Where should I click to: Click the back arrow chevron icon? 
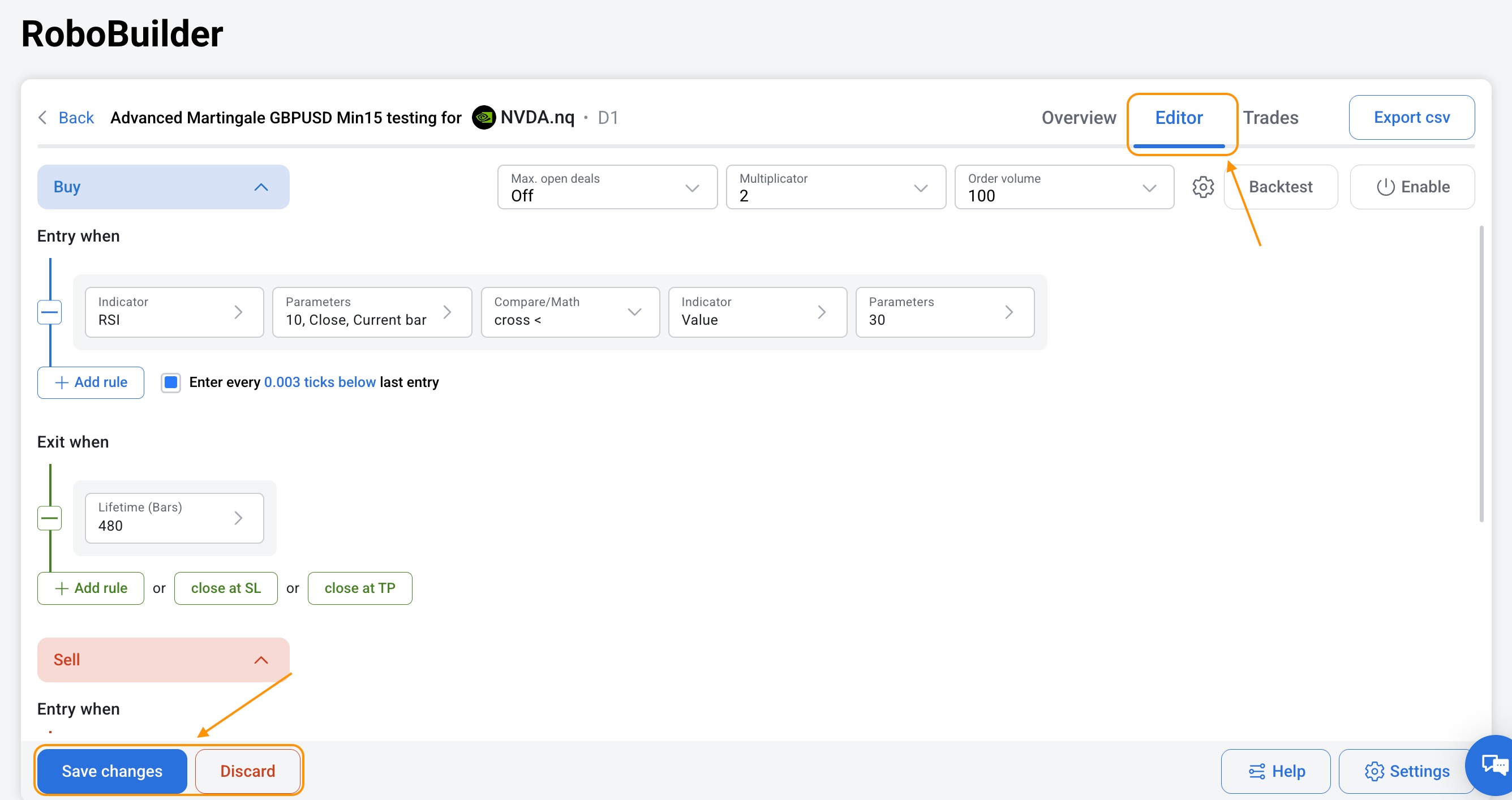[x=42, y=117]
